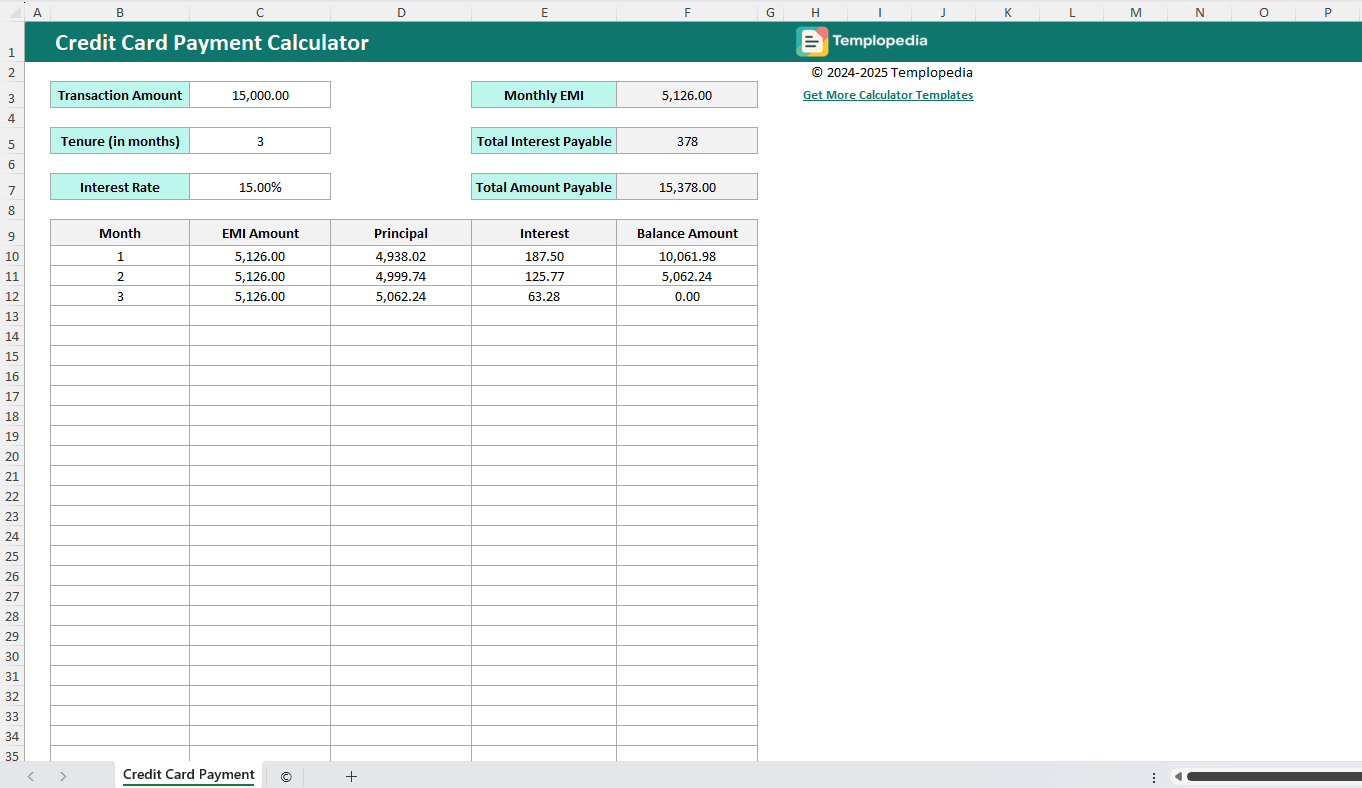
Task: Select Total Interest Payable value 378
Action: coord(687,141)
